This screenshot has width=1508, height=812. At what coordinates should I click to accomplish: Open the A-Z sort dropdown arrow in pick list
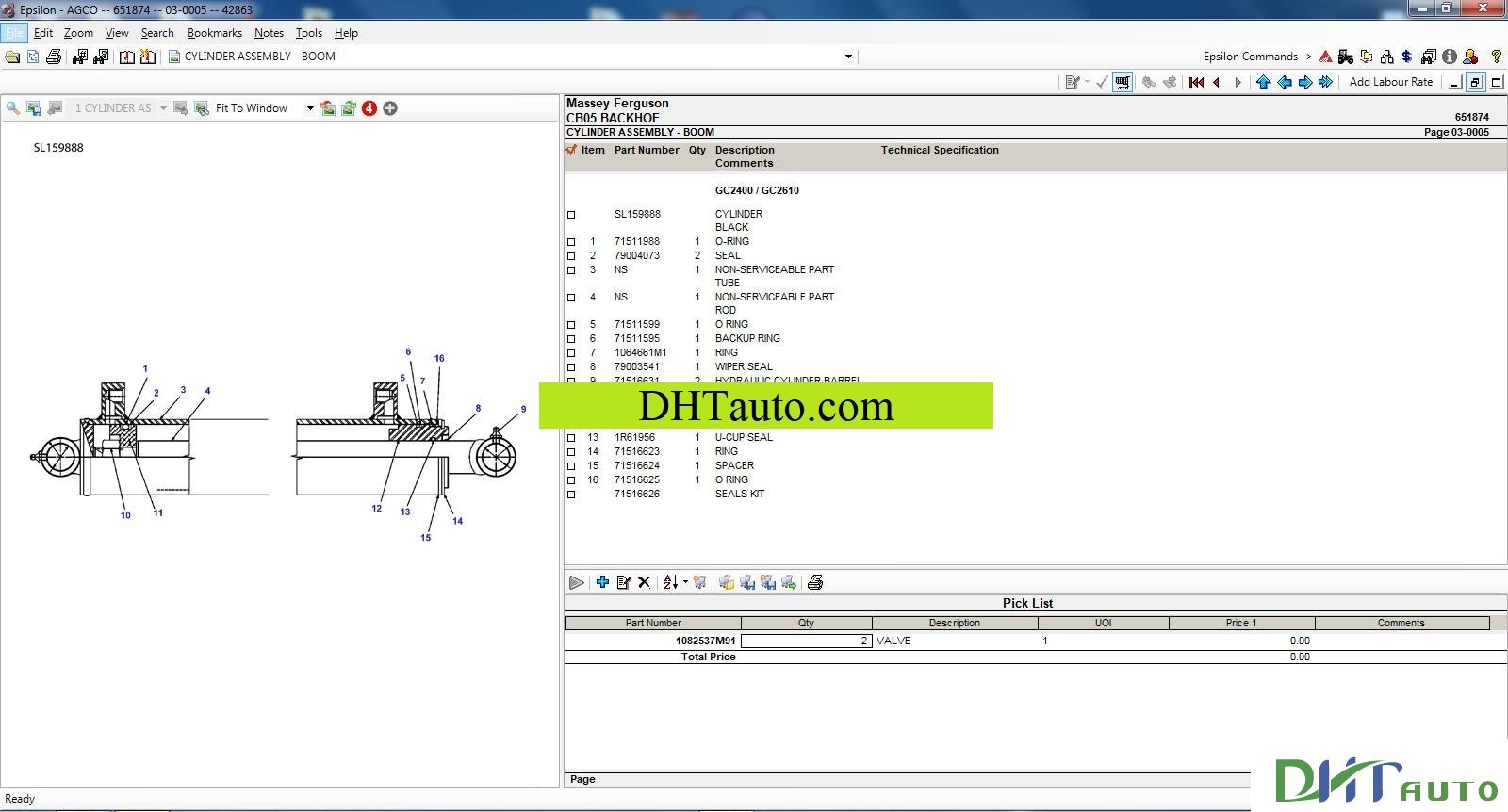pos(685,582)
